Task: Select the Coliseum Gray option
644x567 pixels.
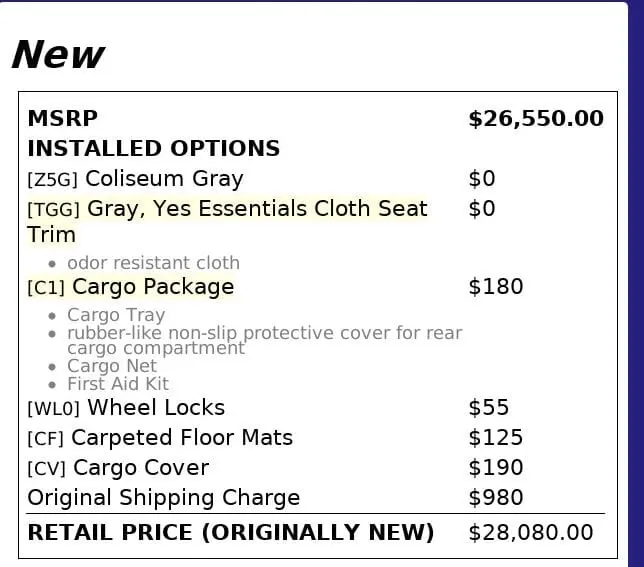Action: 164,179
